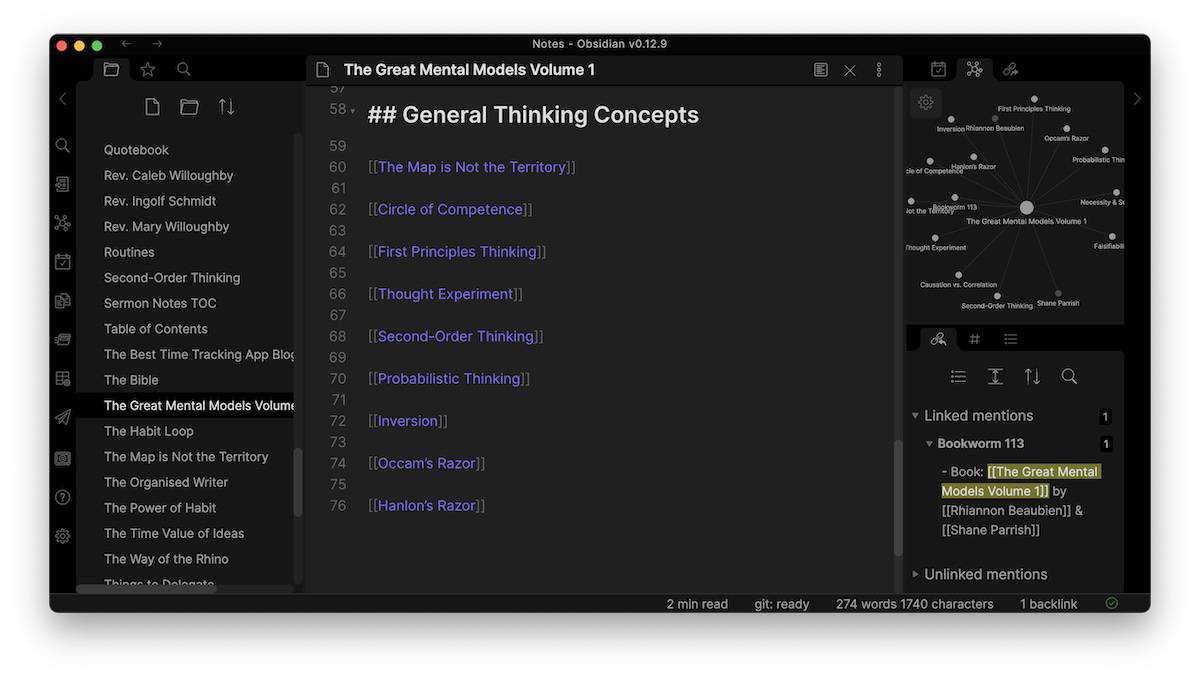Toggle preview mode for the note
This screenshot has width=1200, height=678.
tap(821, 70)
